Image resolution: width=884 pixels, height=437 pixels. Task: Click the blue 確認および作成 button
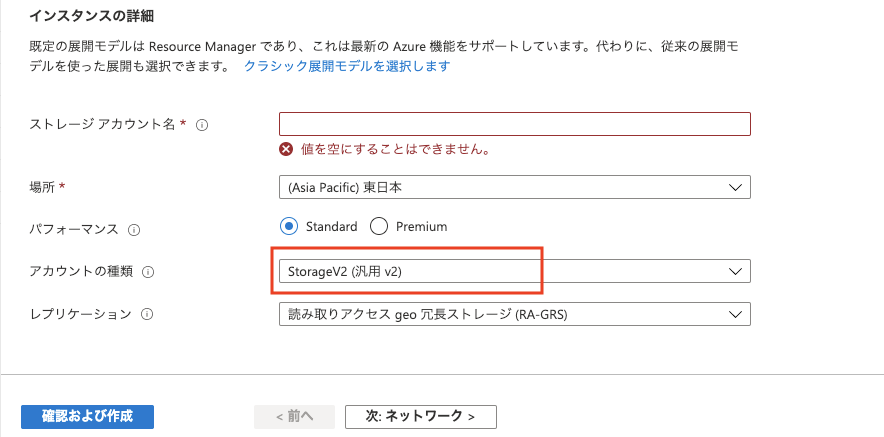[87, 417]
